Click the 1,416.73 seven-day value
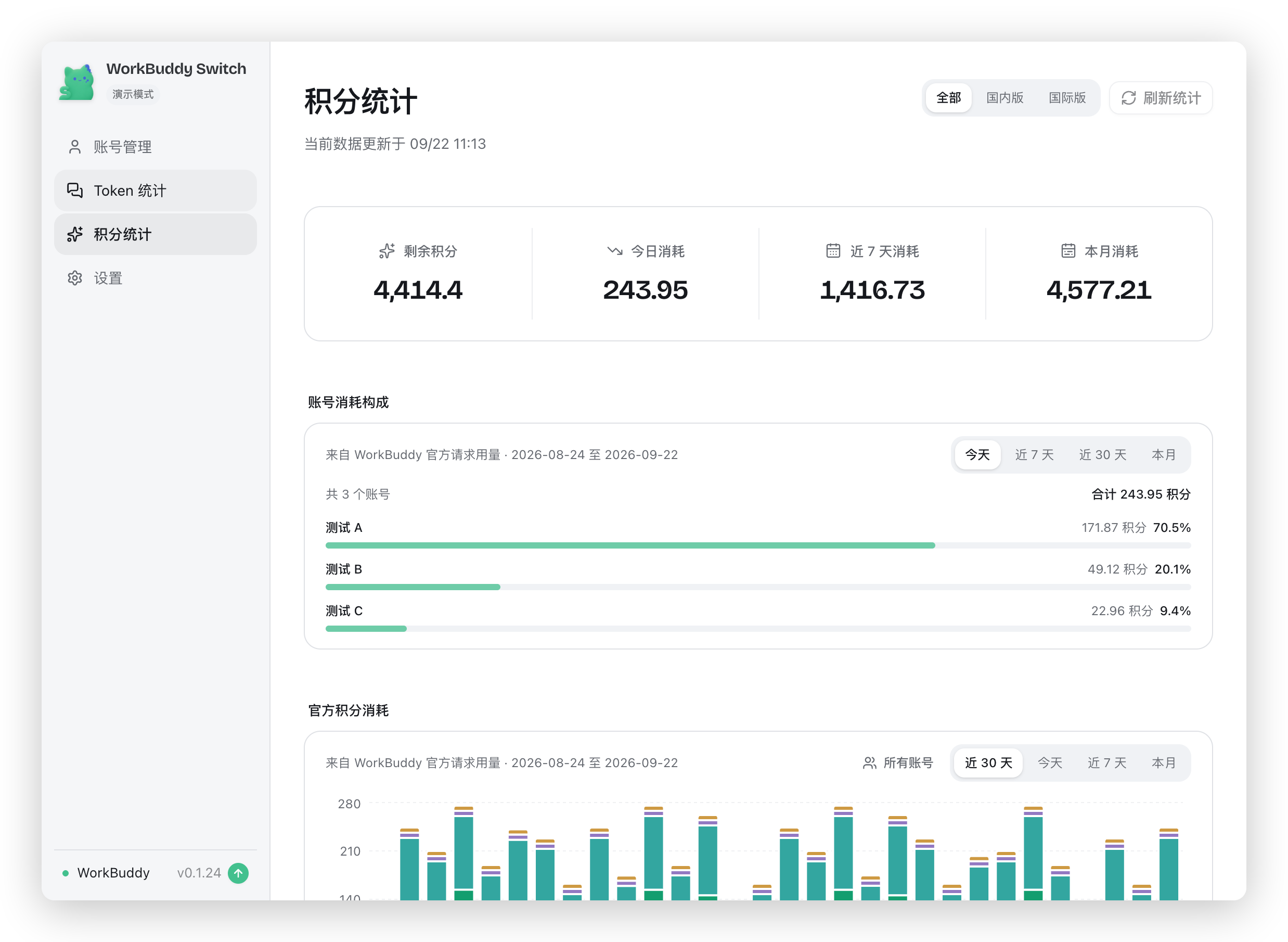 tap(872, 290)
